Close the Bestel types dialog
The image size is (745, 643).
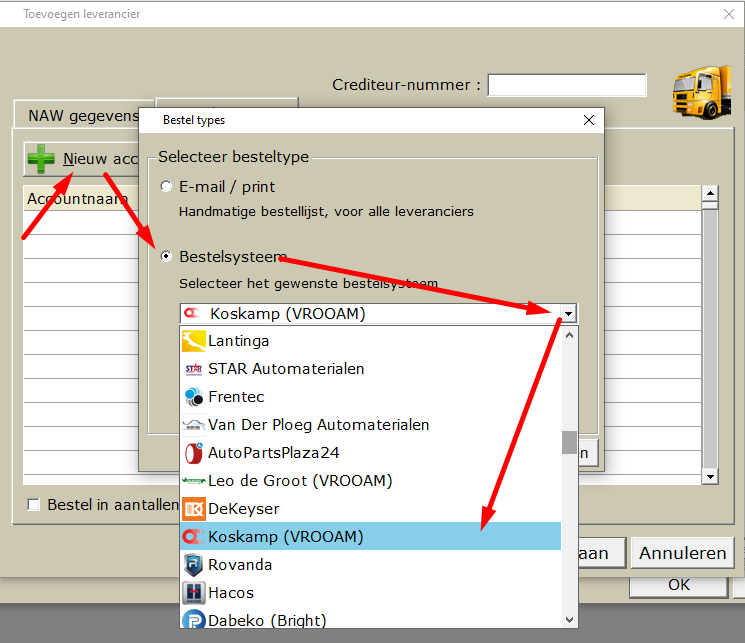(589, 120)
